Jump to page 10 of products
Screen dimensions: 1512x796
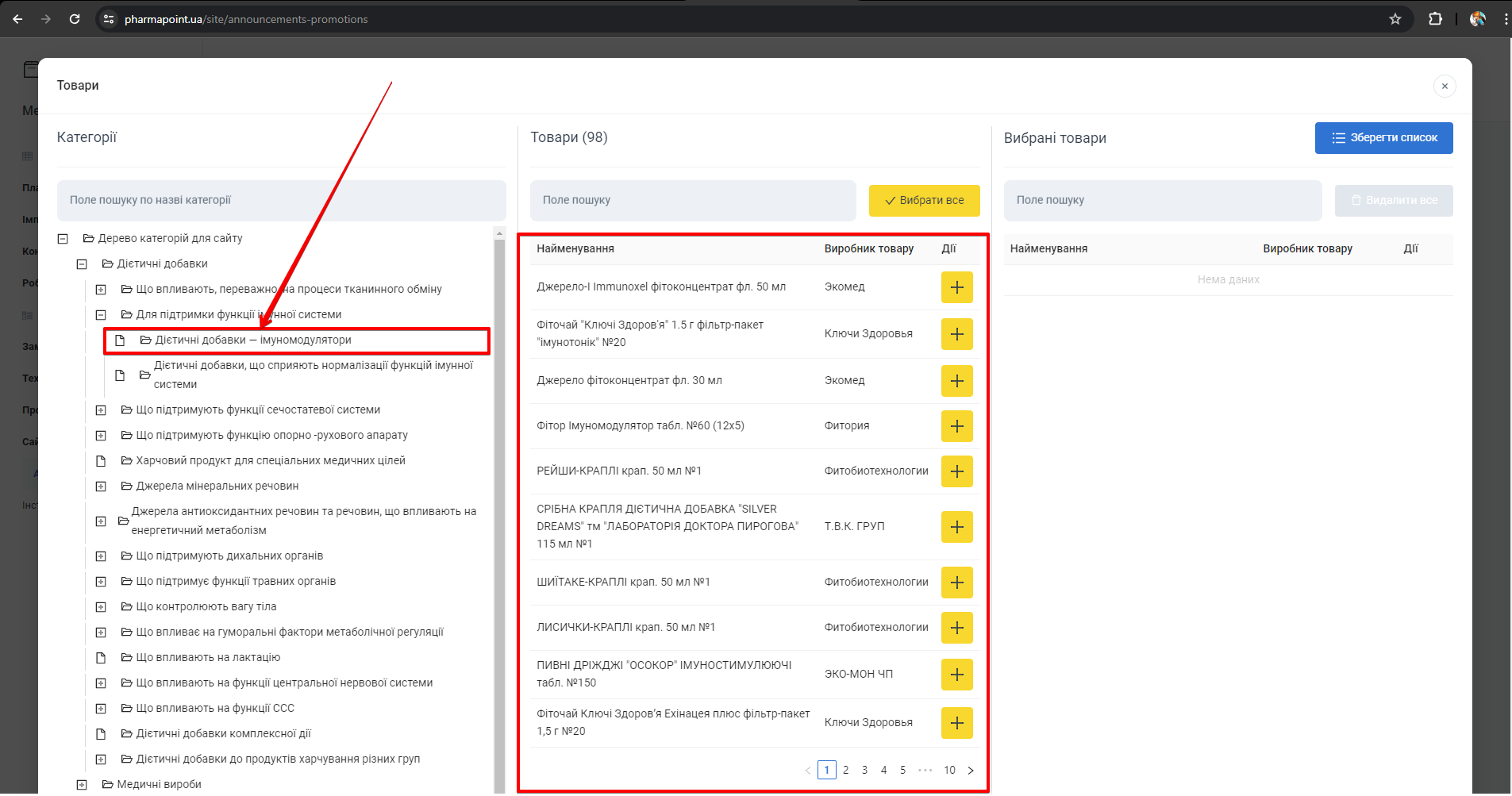click(x=949, y=770)
